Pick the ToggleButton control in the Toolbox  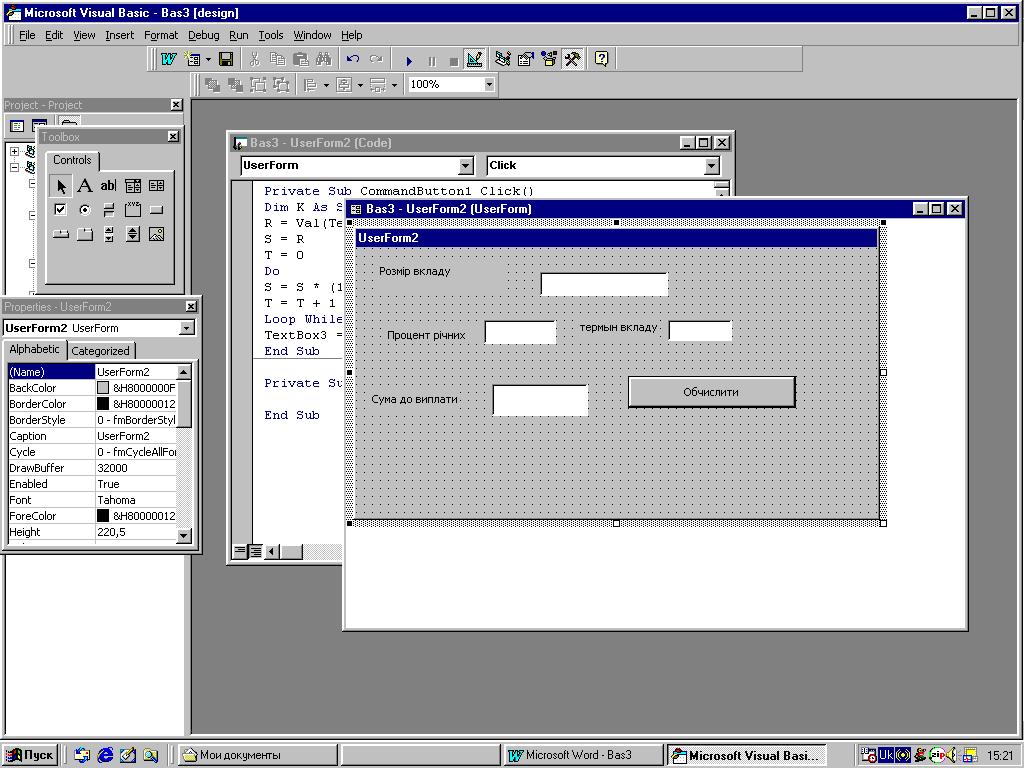click(x=108, y=210)
